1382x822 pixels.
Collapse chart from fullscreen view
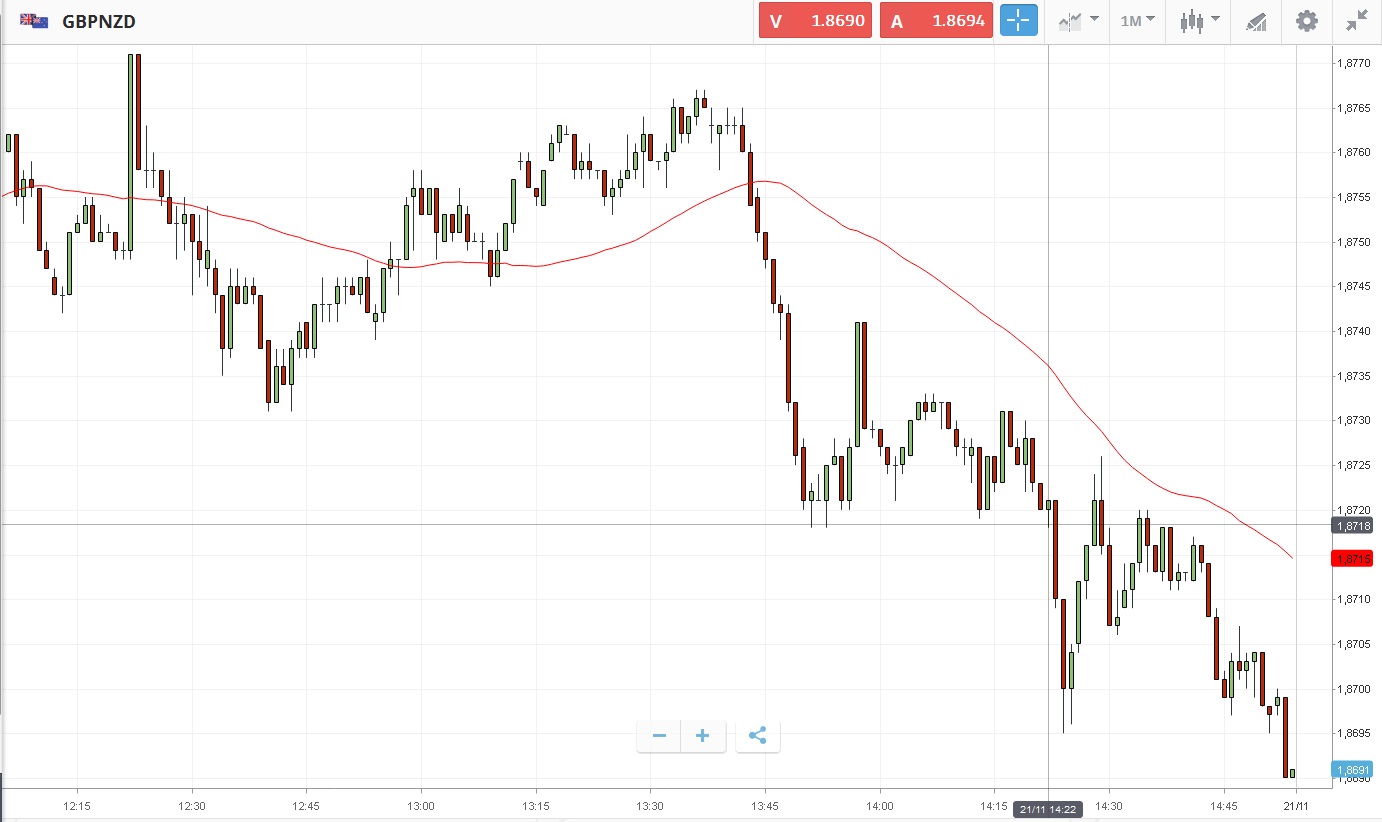[x=1356, y=21]
